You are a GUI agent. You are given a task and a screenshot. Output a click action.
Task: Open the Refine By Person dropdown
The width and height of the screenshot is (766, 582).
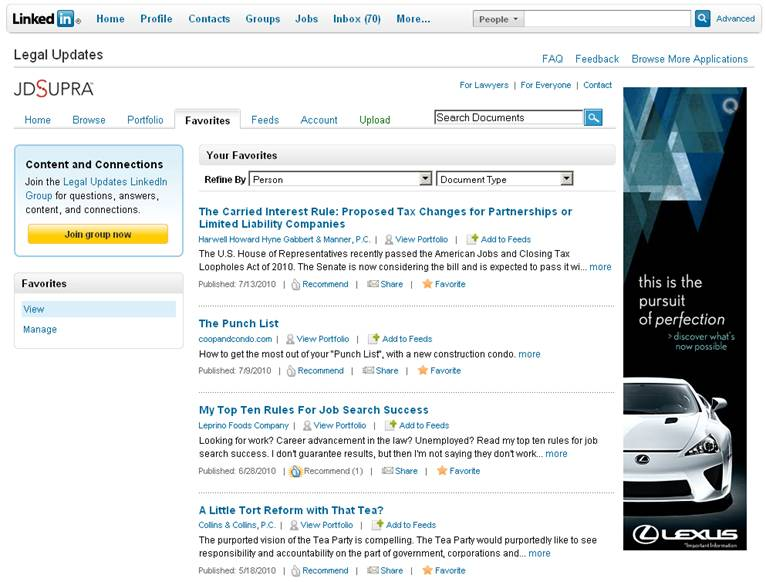(340, 179)
